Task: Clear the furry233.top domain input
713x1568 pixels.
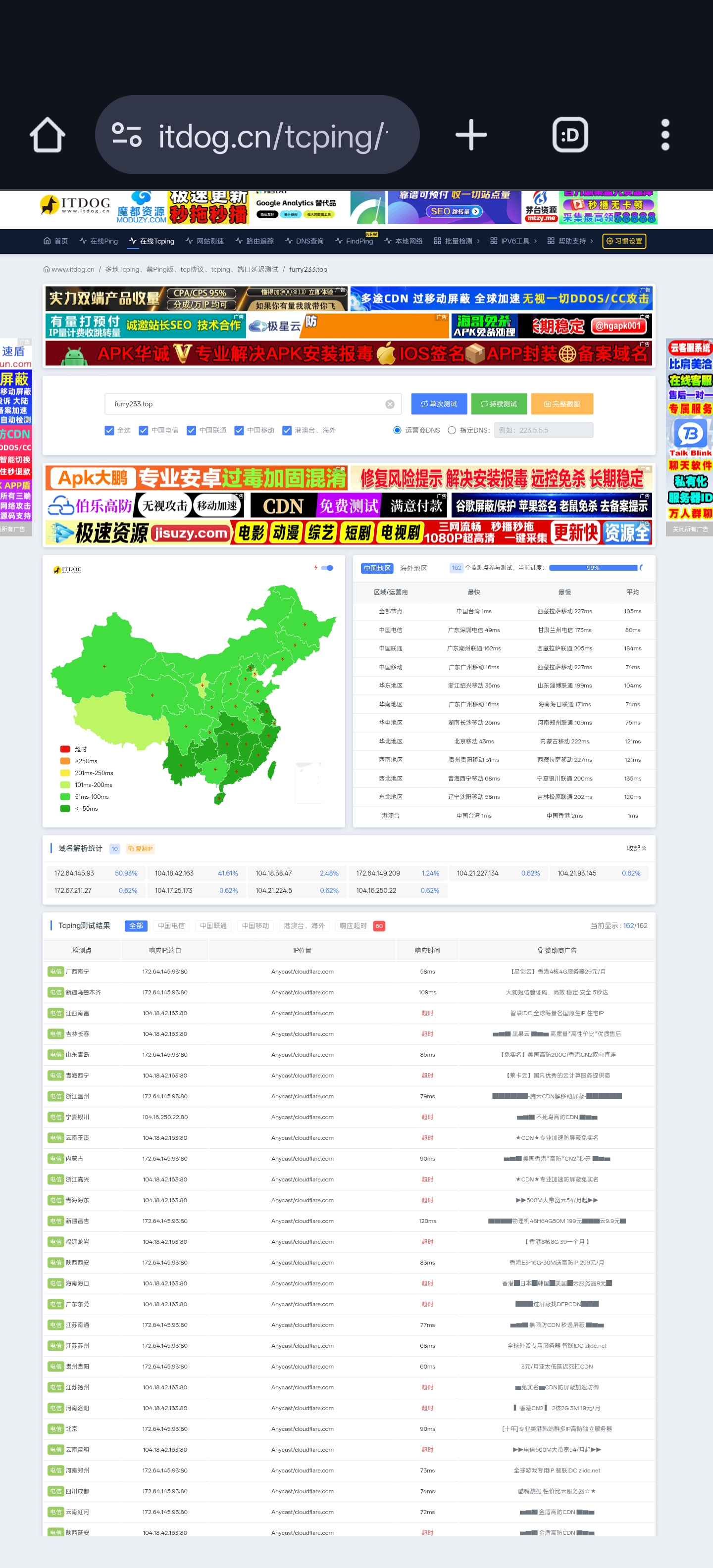Action: 390,404
